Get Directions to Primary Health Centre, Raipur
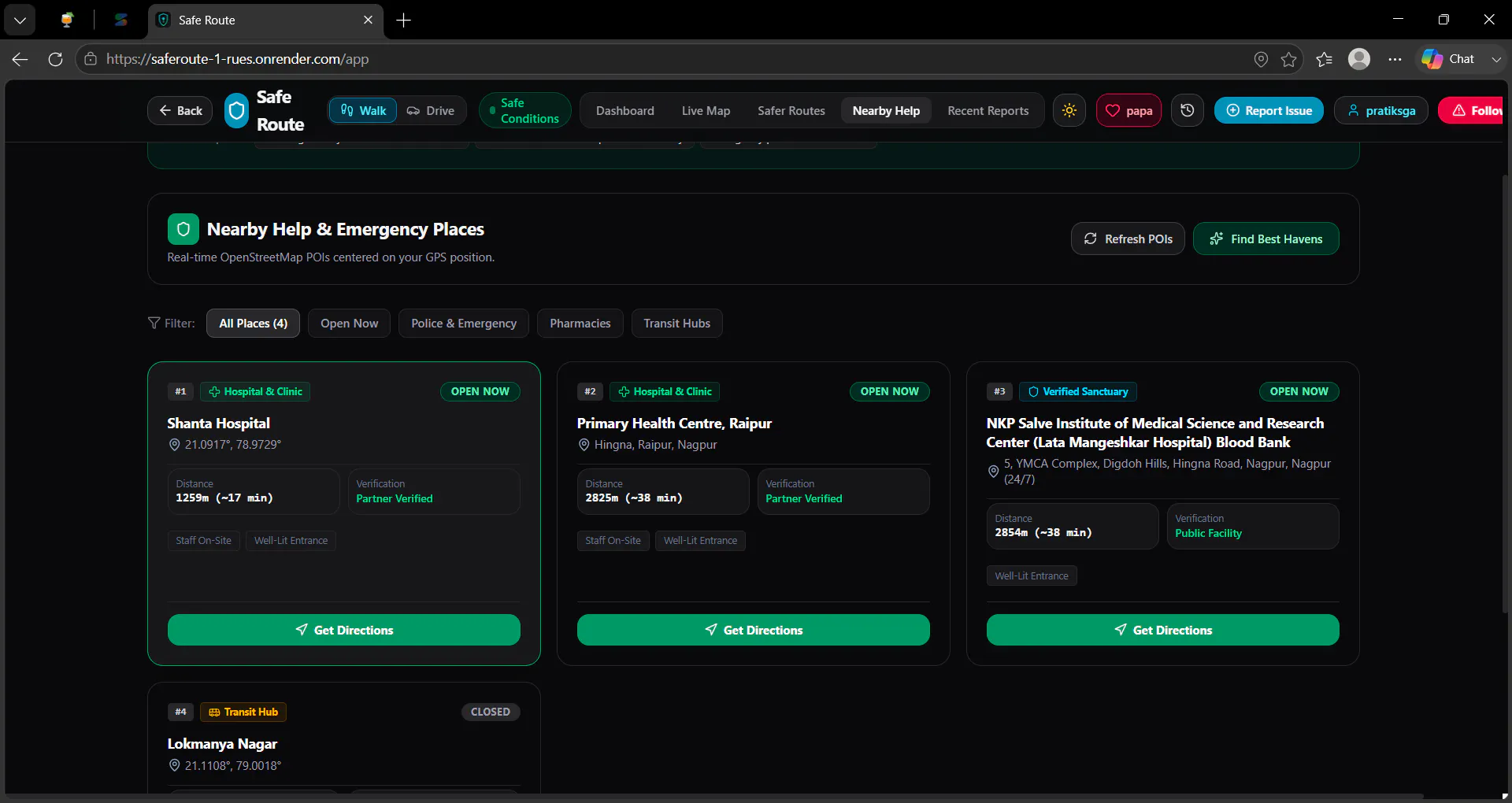This screenshot has height=803, width=1512. pos(754,630)
